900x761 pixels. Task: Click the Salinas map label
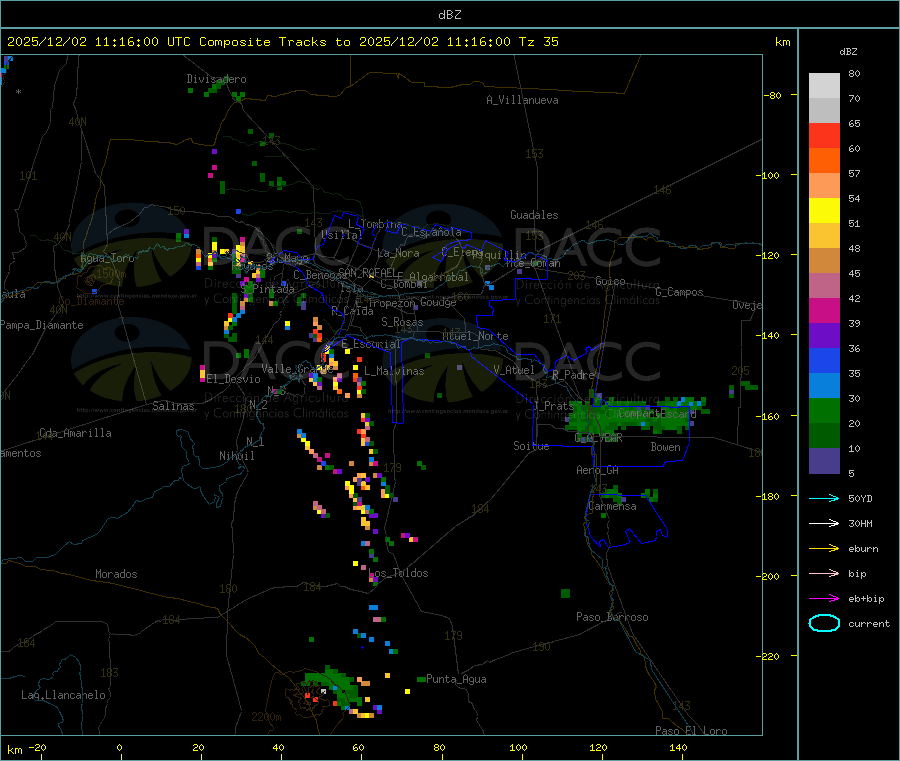click(173, 406)
